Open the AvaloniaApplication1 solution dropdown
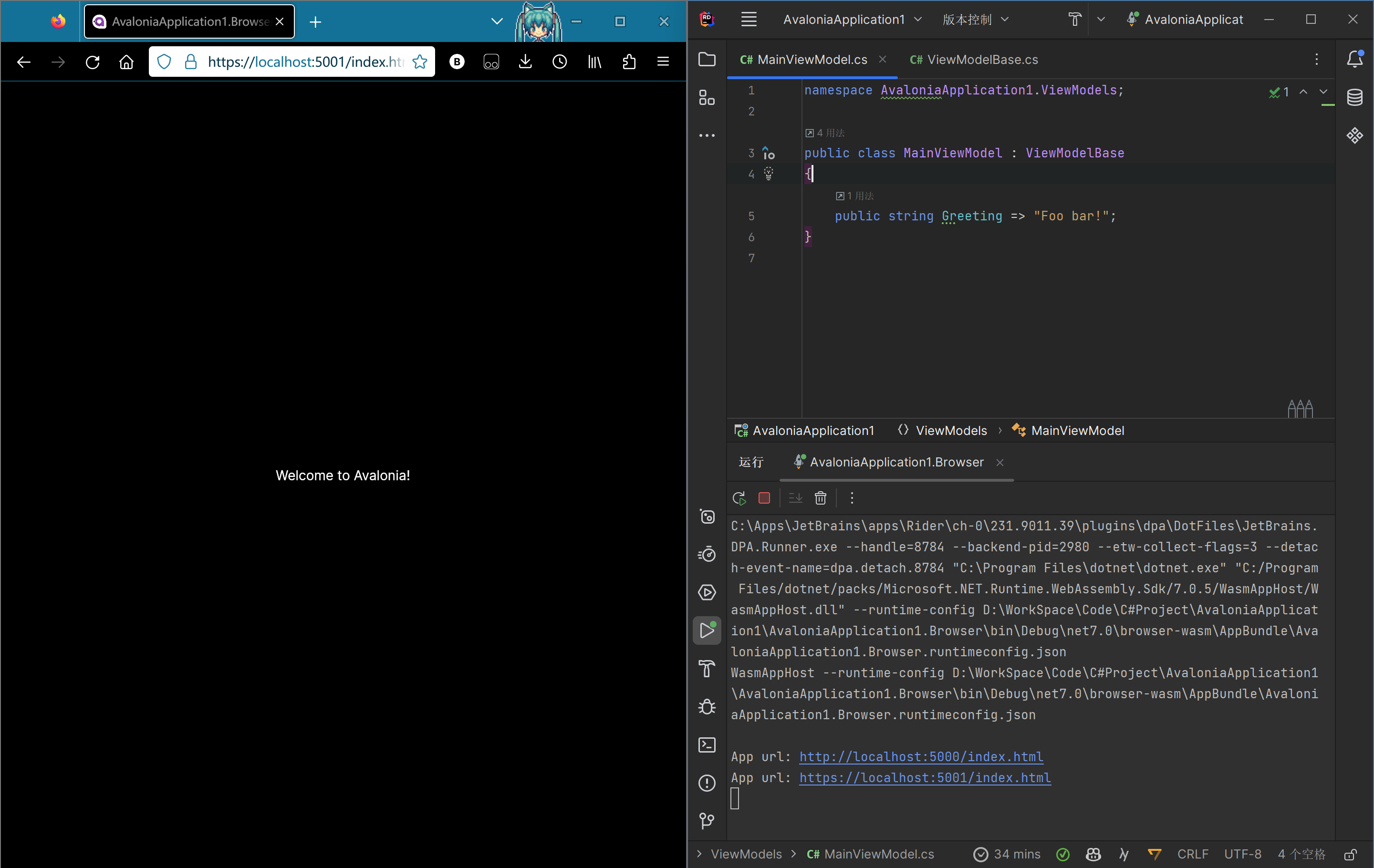This screenshot has width=1374, height=868. (x=852, y=19)
